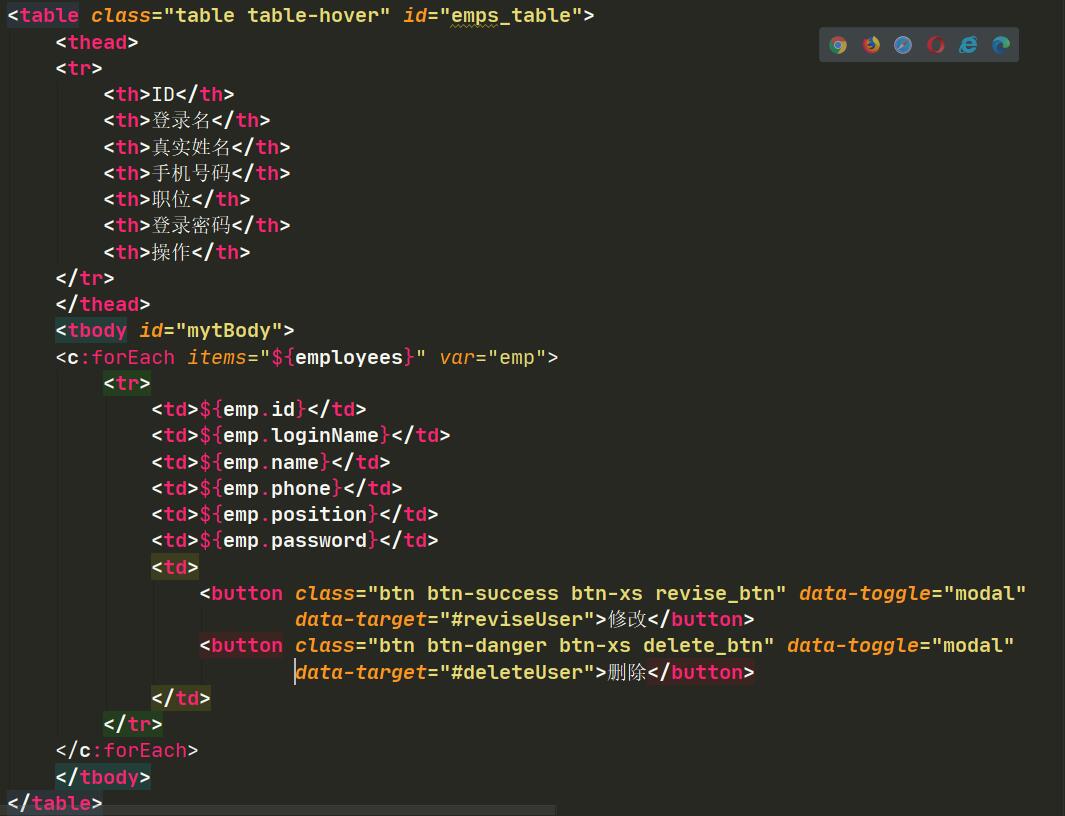Click "btn btn-success btn-xs revise_btn" class string
Screen dimensions: 1065x816
pos(577,594)
